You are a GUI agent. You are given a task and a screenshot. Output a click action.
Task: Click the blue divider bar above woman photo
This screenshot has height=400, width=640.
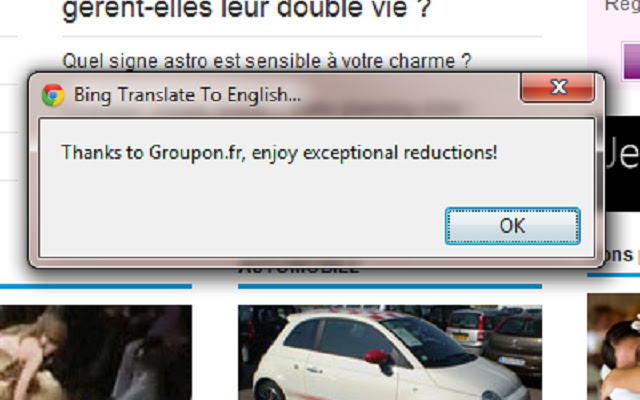coord(96,287)
